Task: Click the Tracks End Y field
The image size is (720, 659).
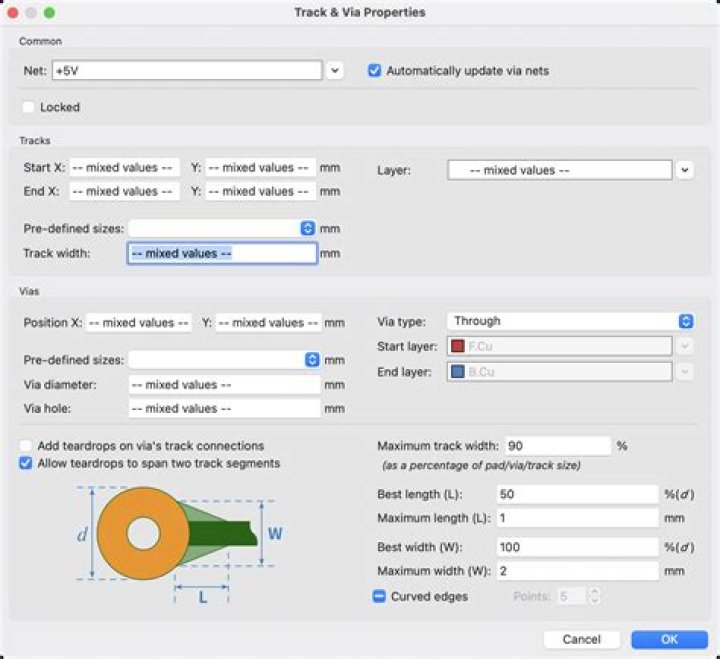Action: pyautogui.click(x=260, y=192)
